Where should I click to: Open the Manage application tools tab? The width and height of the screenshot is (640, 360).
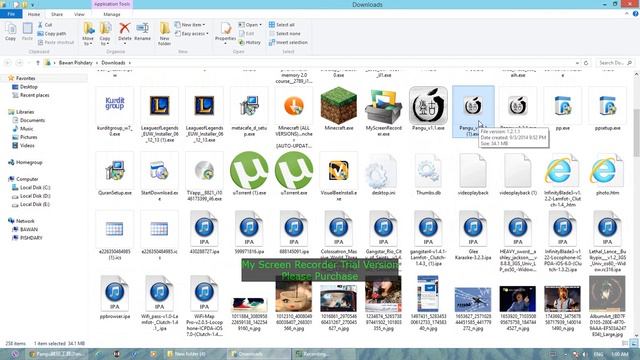click(x=112, y=14)
